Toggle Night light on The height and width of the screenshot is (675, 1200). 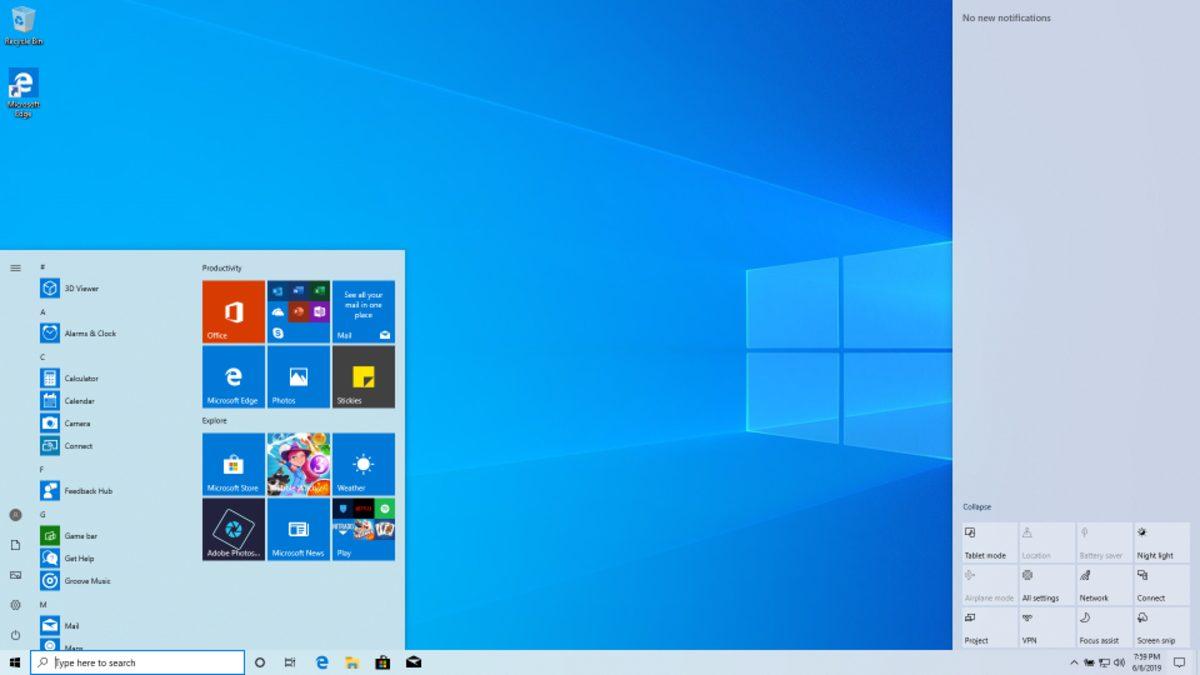tap(1158, 540)
